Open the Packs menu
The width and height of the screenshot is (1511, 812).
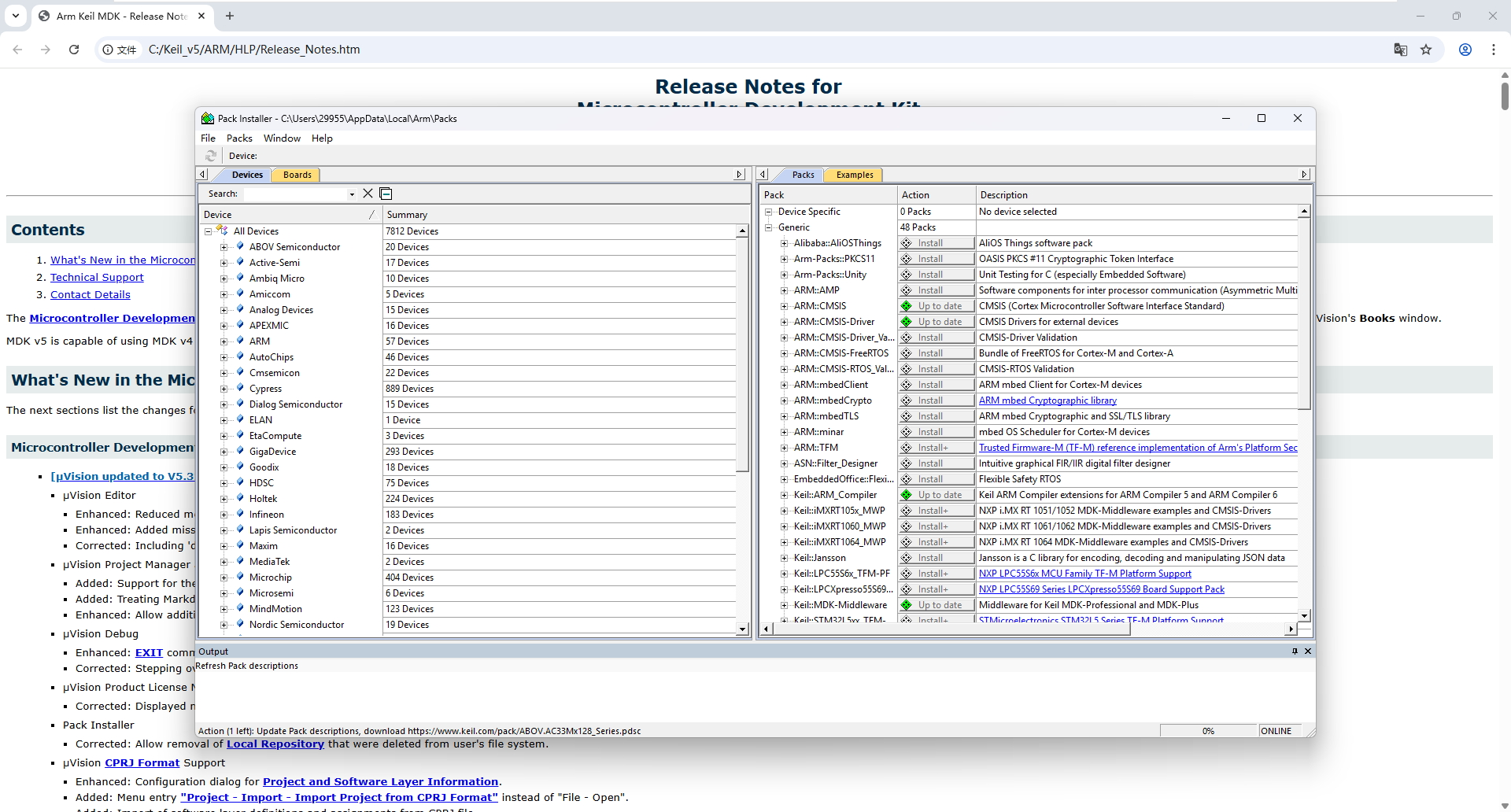[239, 138]
